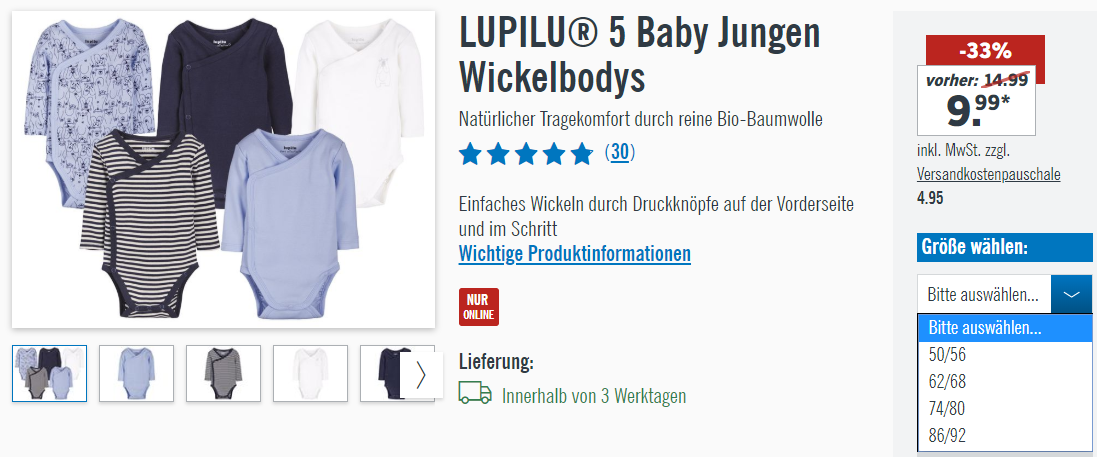Open Wichtige Produktinformationen link
1097x457 pixels.
[574, 253]
